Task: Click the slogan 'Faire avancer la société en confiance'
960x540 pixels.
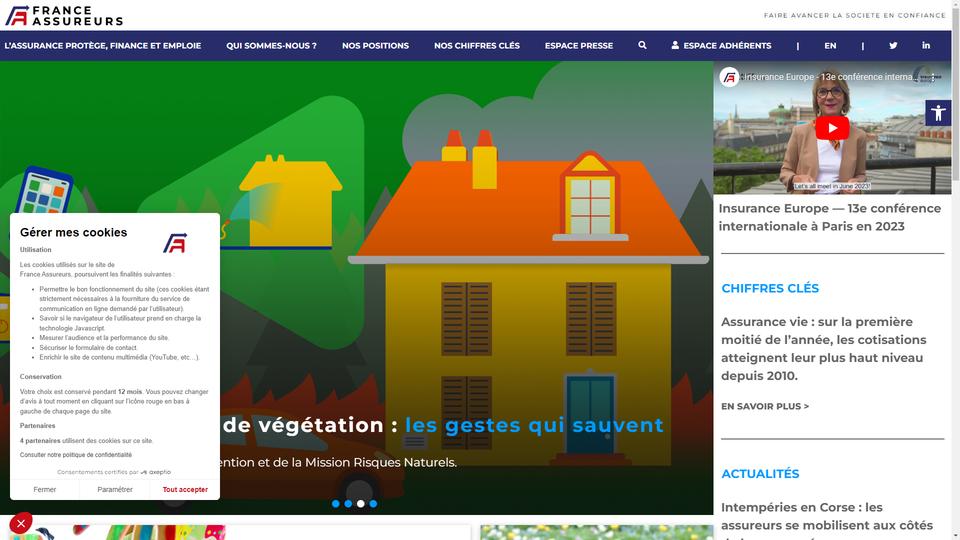Action: (855, 15)
